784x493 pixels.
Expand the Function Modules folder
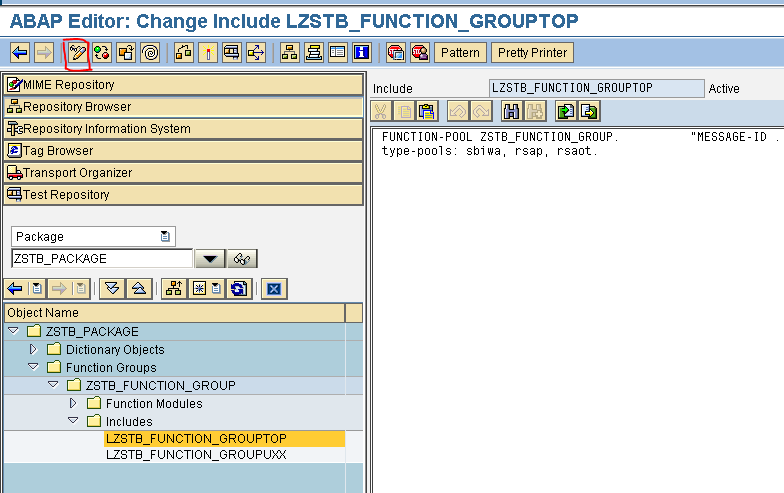pyautogui.click(x=74, y=403)
